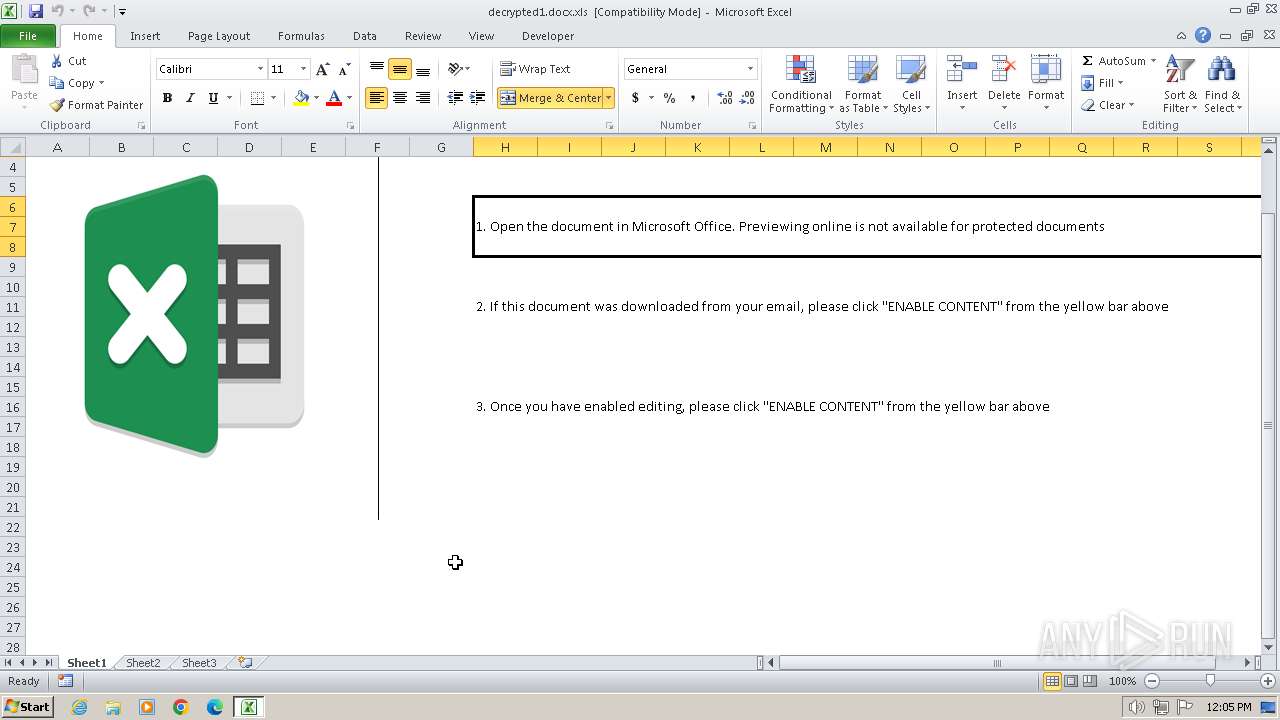Click the Increase Indent icon
Image resolution: width=1280 pixels, height=720 pixels.
[478, 98]
